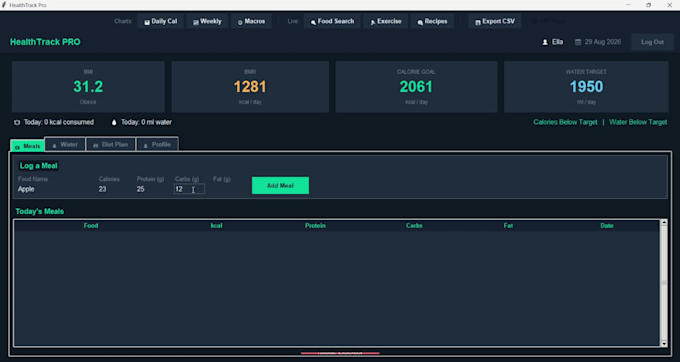Click the chart icon in Weekly button
680x362 pixels.
tap(196, 22)
